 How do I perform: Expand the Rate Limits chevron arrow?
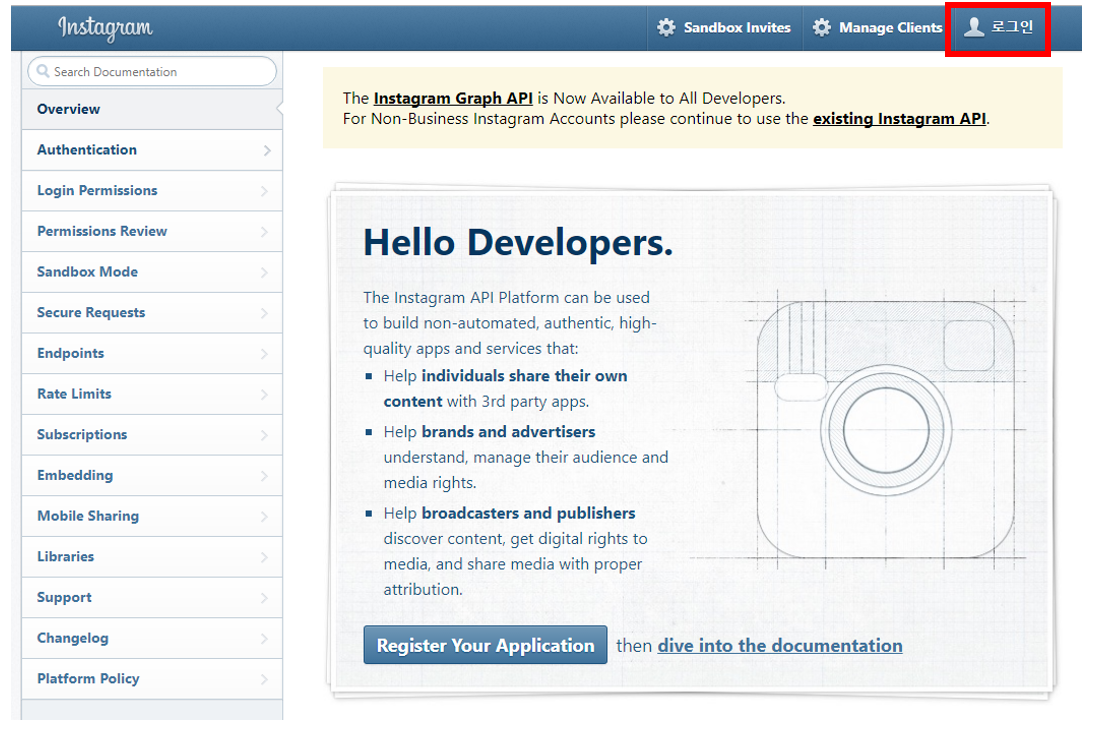click(264, 395)
